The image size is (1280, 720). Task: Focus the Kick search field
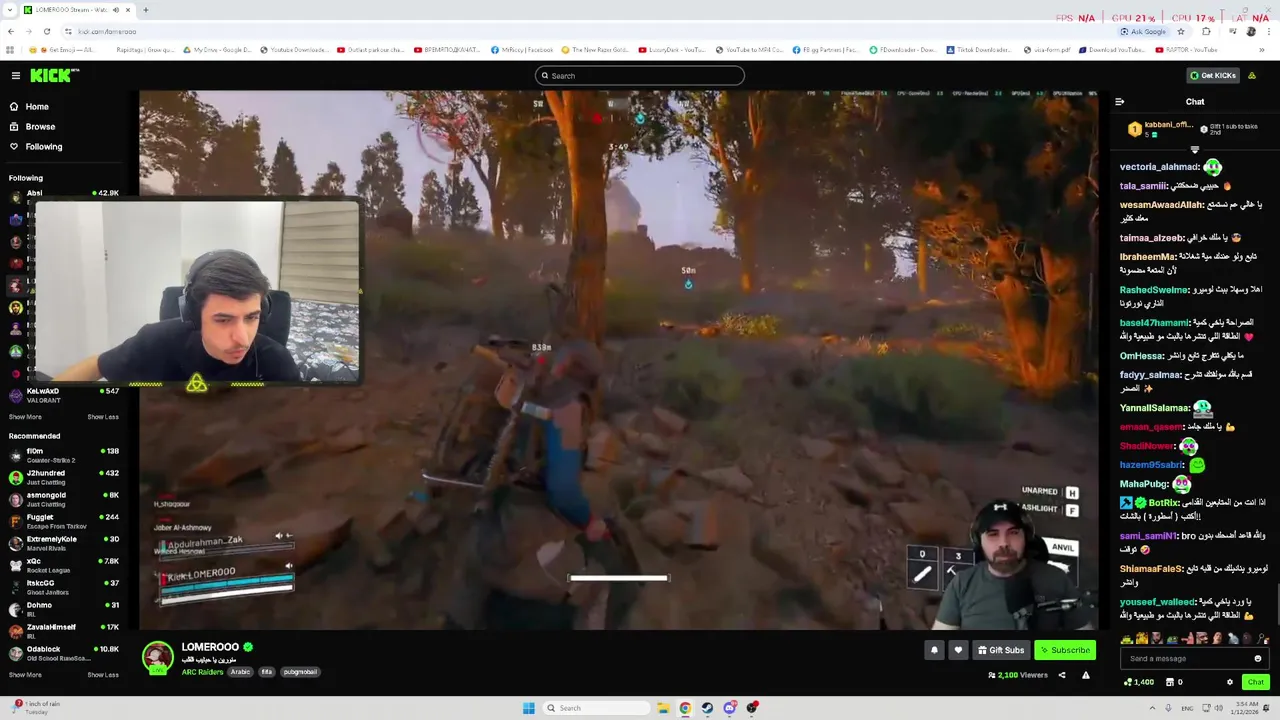(x=640, y=75)
